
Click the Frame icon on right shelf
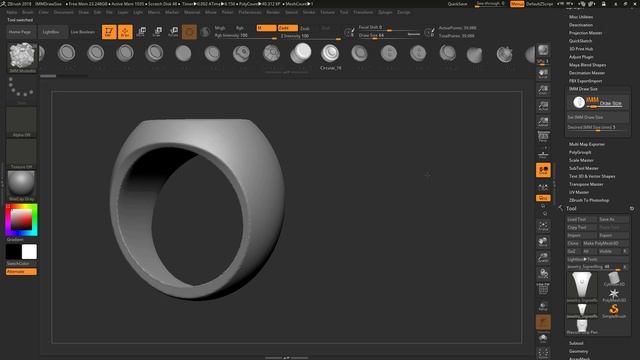543,226
